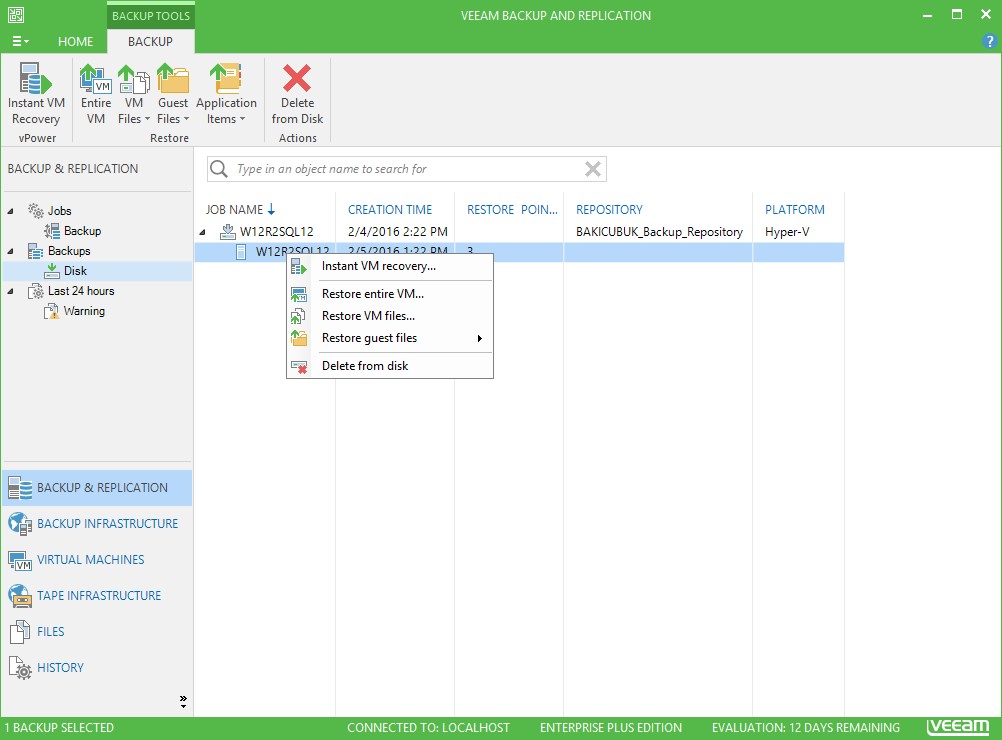Image resolution: width=1002 pixels, height=740 pixels.
Task: Select the Disk tree item
Action: tap(75, 271)
